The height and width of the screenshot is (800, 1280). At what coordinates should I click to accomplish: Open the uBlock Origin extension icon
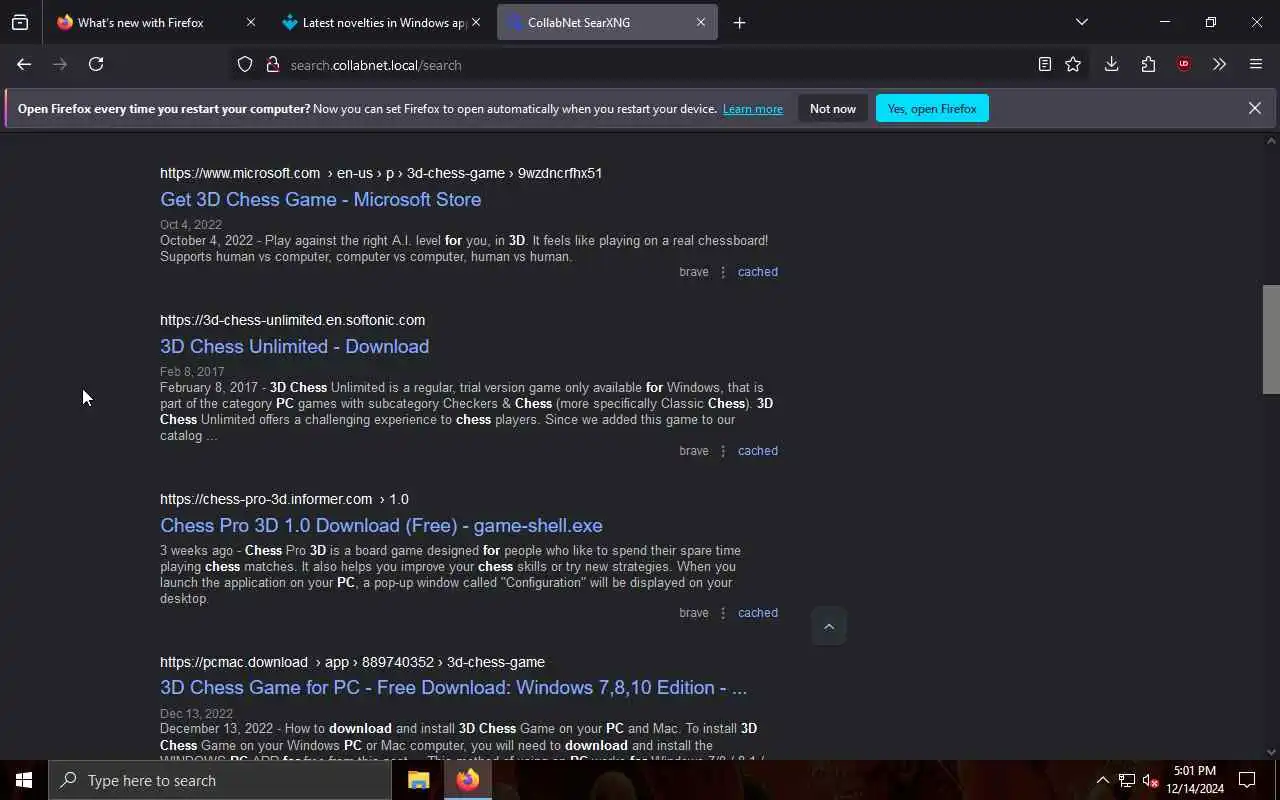(1184, 64)
